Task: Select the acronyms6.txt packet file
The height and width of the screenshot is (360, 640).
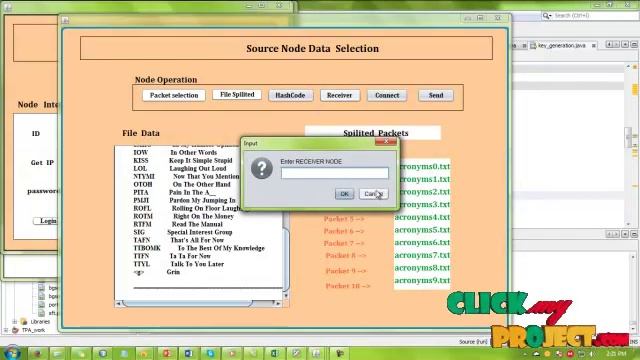Action: [422, 242]
